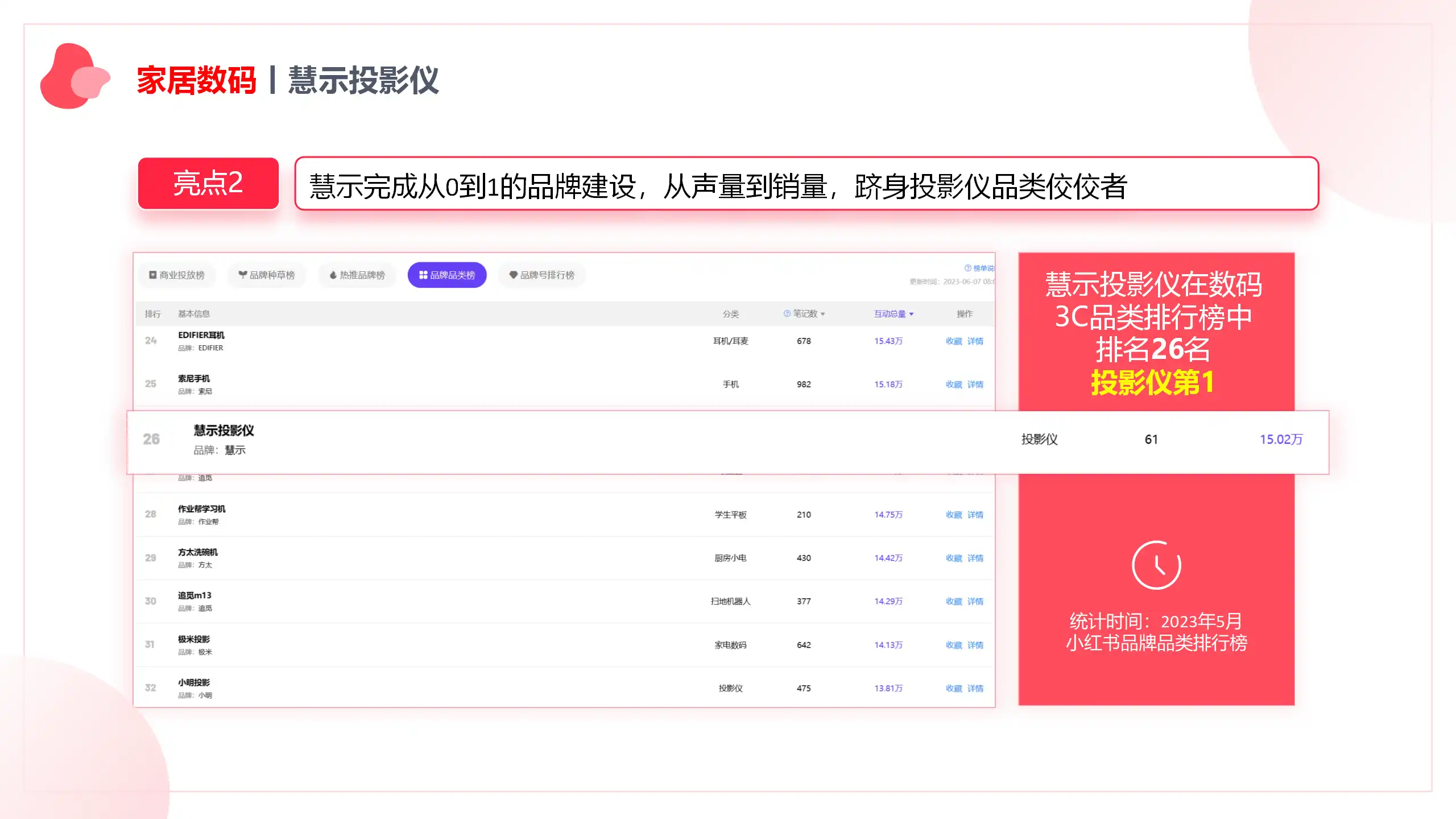This screenshot has width=1456, height=819.
Task: Click the 商业投放榜 tab icon
Action: tap(152, 275)
